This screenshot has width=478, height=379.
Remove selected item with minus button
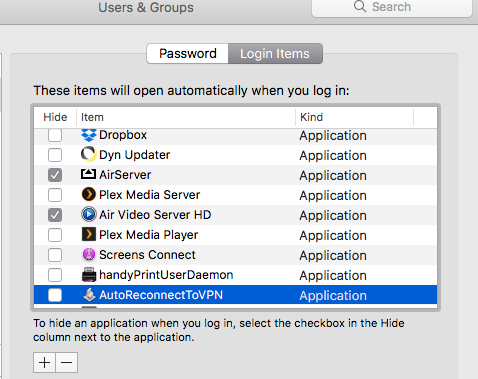tap(67, 362)
